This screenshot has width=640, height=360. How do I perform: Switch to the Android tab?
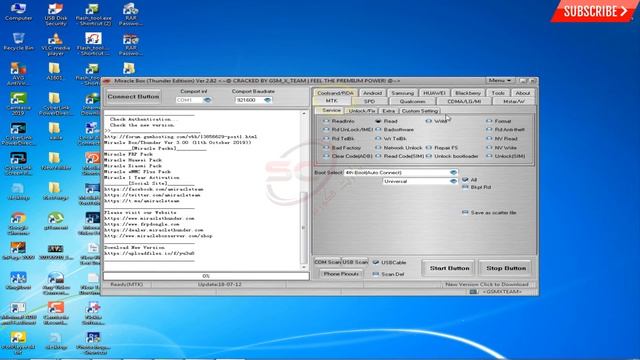click(x=372, y=93)
